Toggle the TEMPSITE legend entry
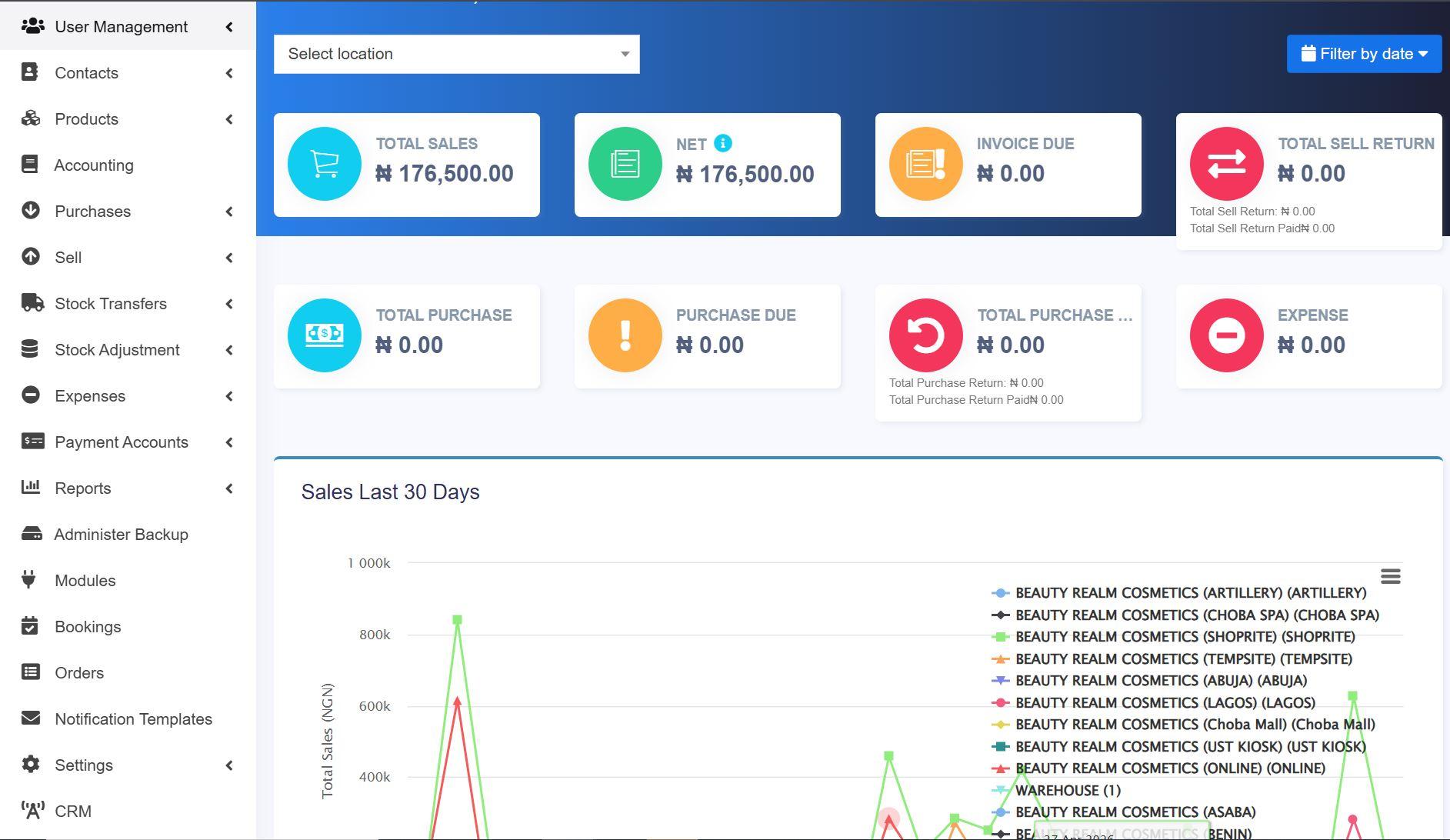The width and height of the screenshot is (1450, 840). 1172,659
